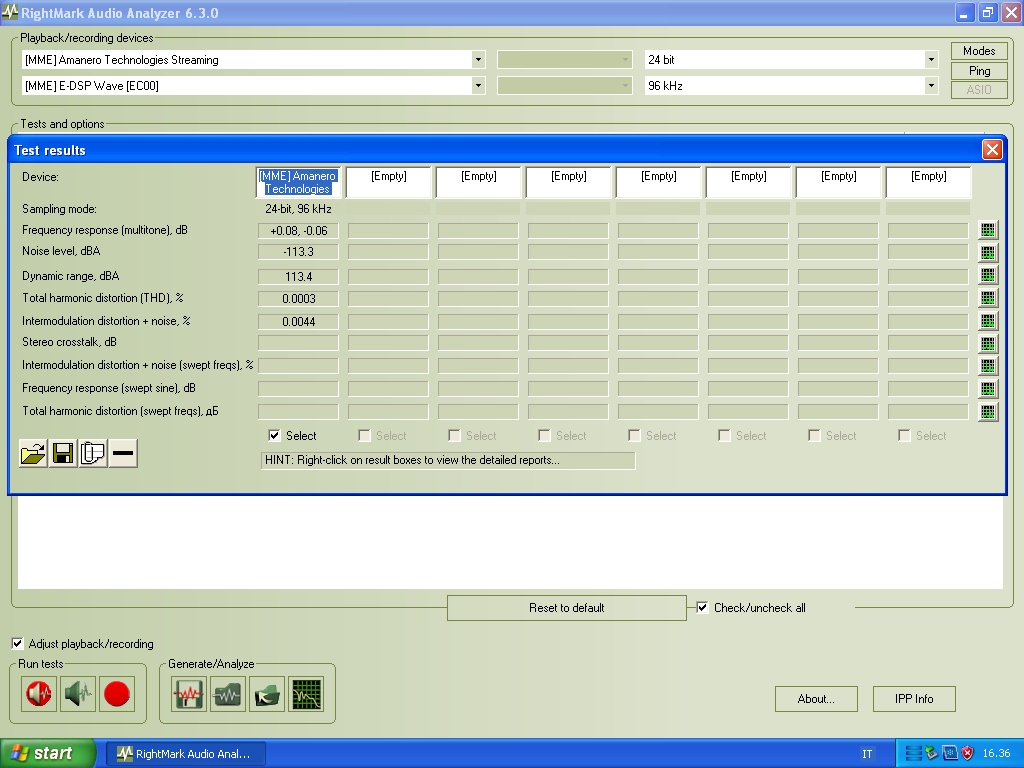Image resolution: width=1024 pixels, height=768 pixels.
Task: Toggle Select checkbox under Amanero column
Action: 274,436
